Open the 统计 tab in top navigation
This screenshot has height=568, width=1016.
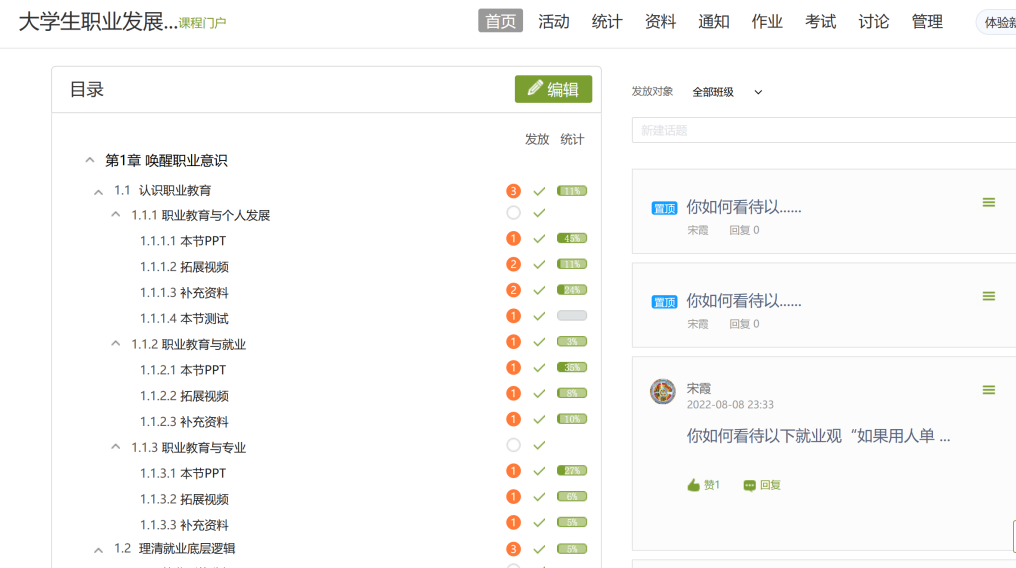606,21
